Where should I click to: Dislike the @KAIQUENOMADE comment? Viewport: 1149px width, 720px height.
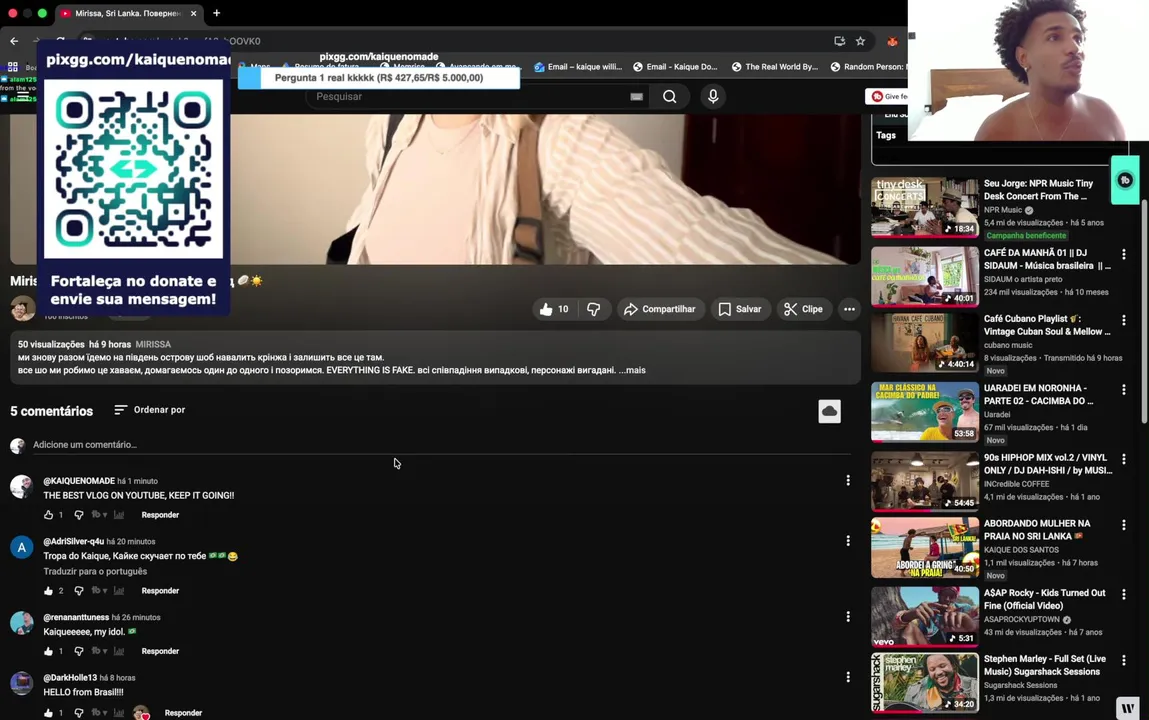click(x=79, y=515)
